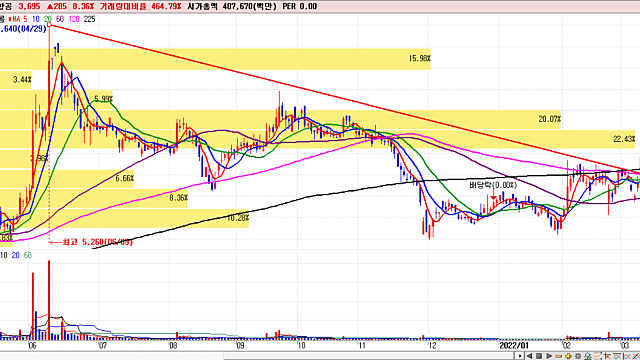This screenshot has height=360, width=640.
Task: Click the square stop button in chart toolbar
Action: pyautogui.click(x=539, y=356)
